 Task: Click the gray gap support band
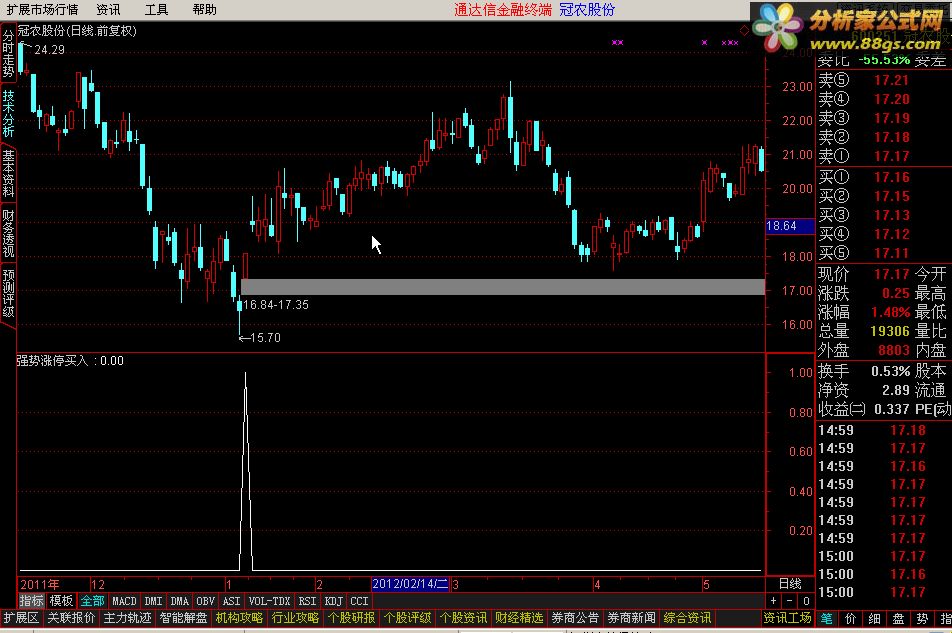[503, 287]
